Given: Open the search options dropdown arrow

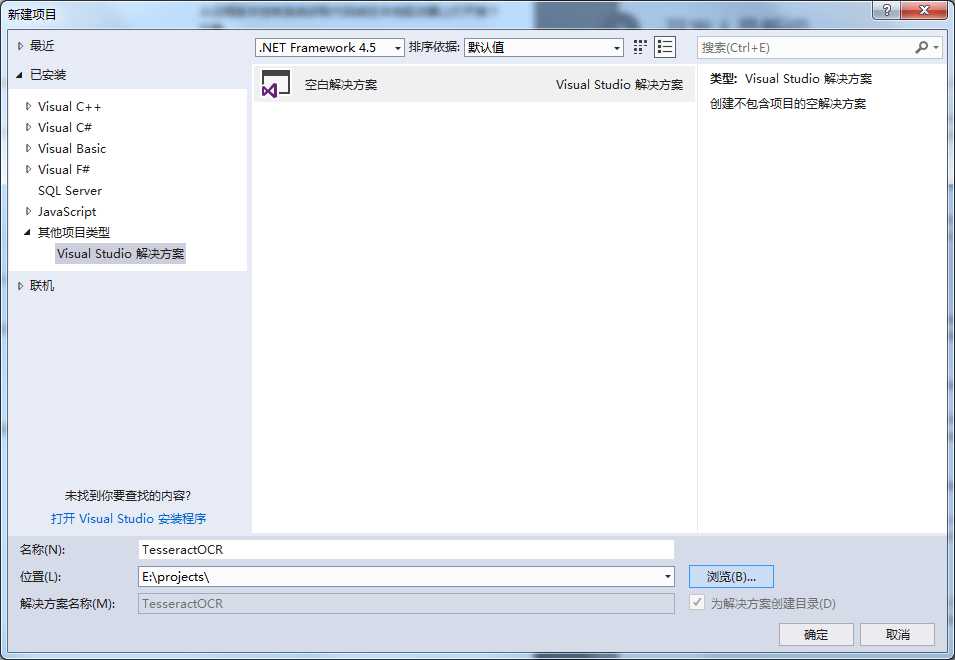Looking at the screenshot, I should pyautogui.click(x=937, y=47).
